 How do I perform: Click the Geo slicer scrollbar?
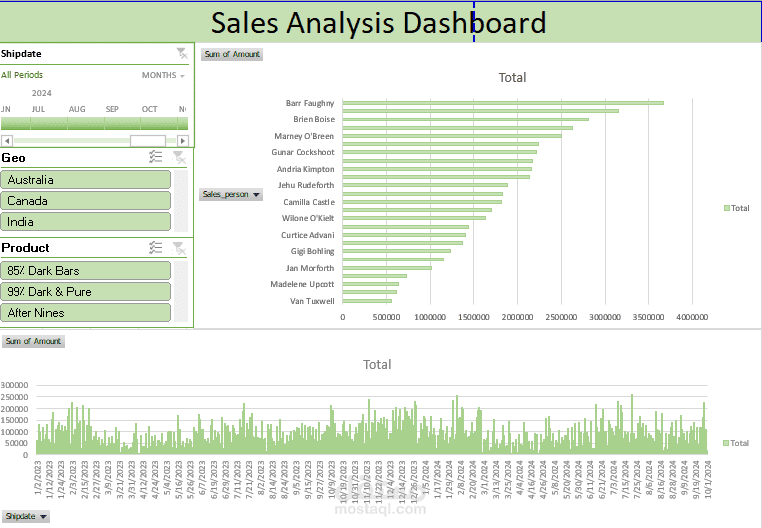click(x=181, y=200)
